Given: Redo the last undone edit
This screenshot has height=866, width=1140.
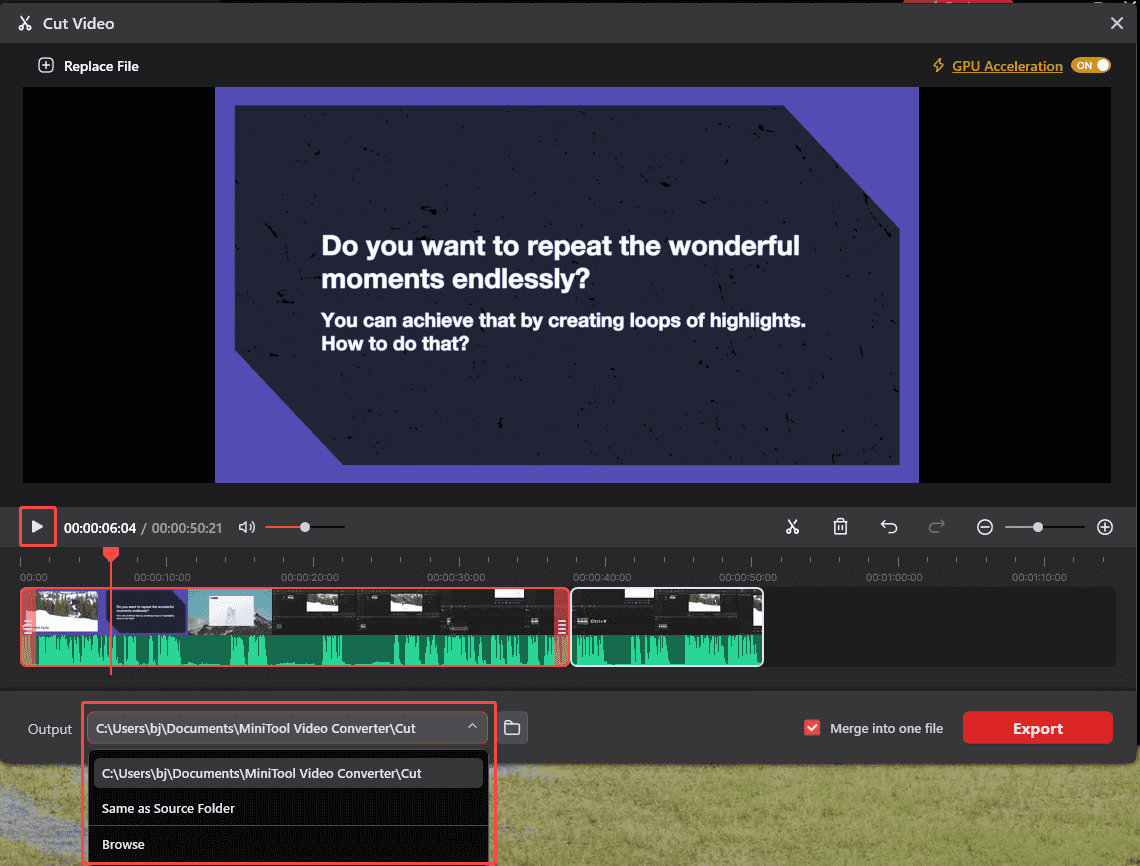Looking at the screenshot, I should (x=936, y=527).
